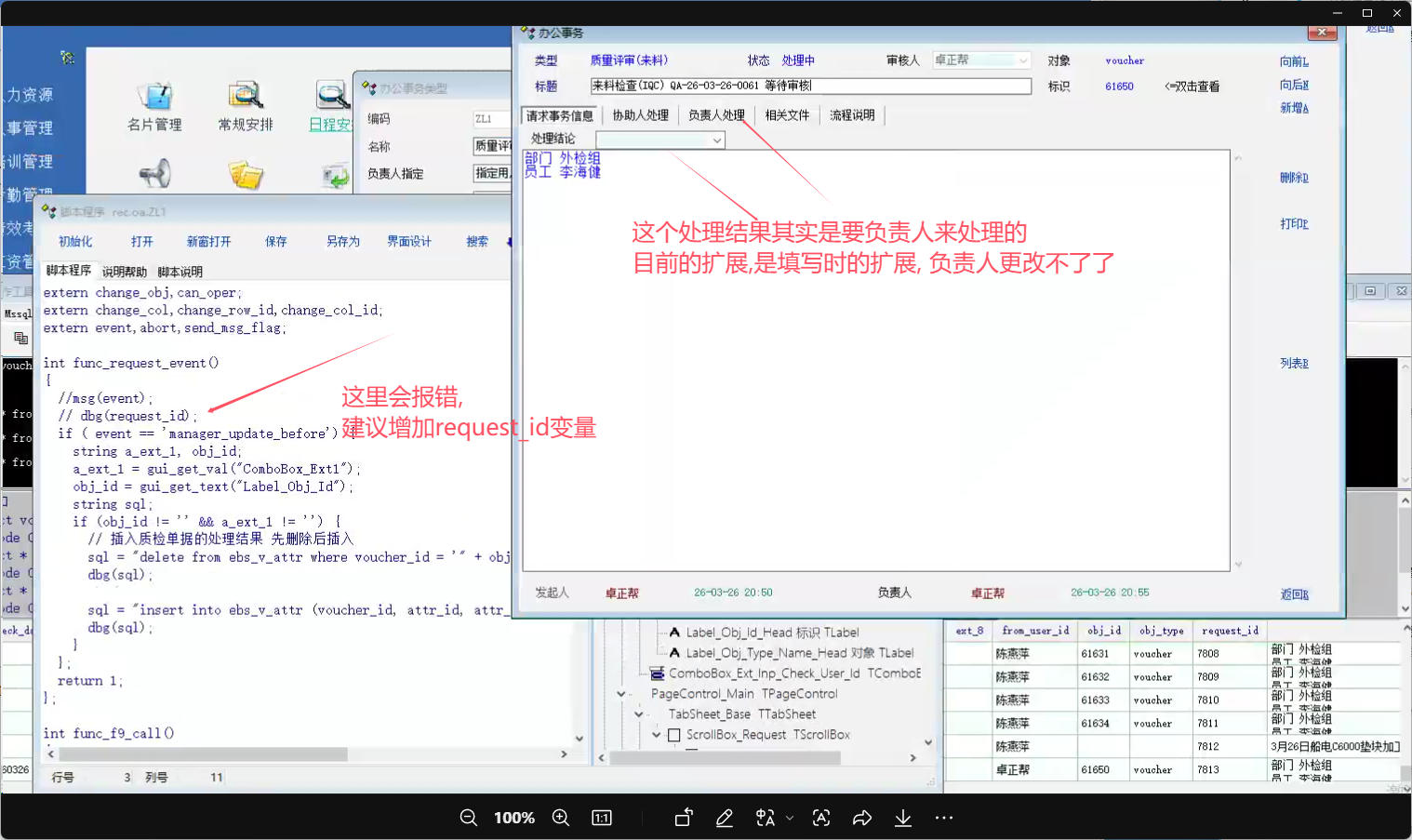Click the pencil edit icon

click(x=725, y=818)
